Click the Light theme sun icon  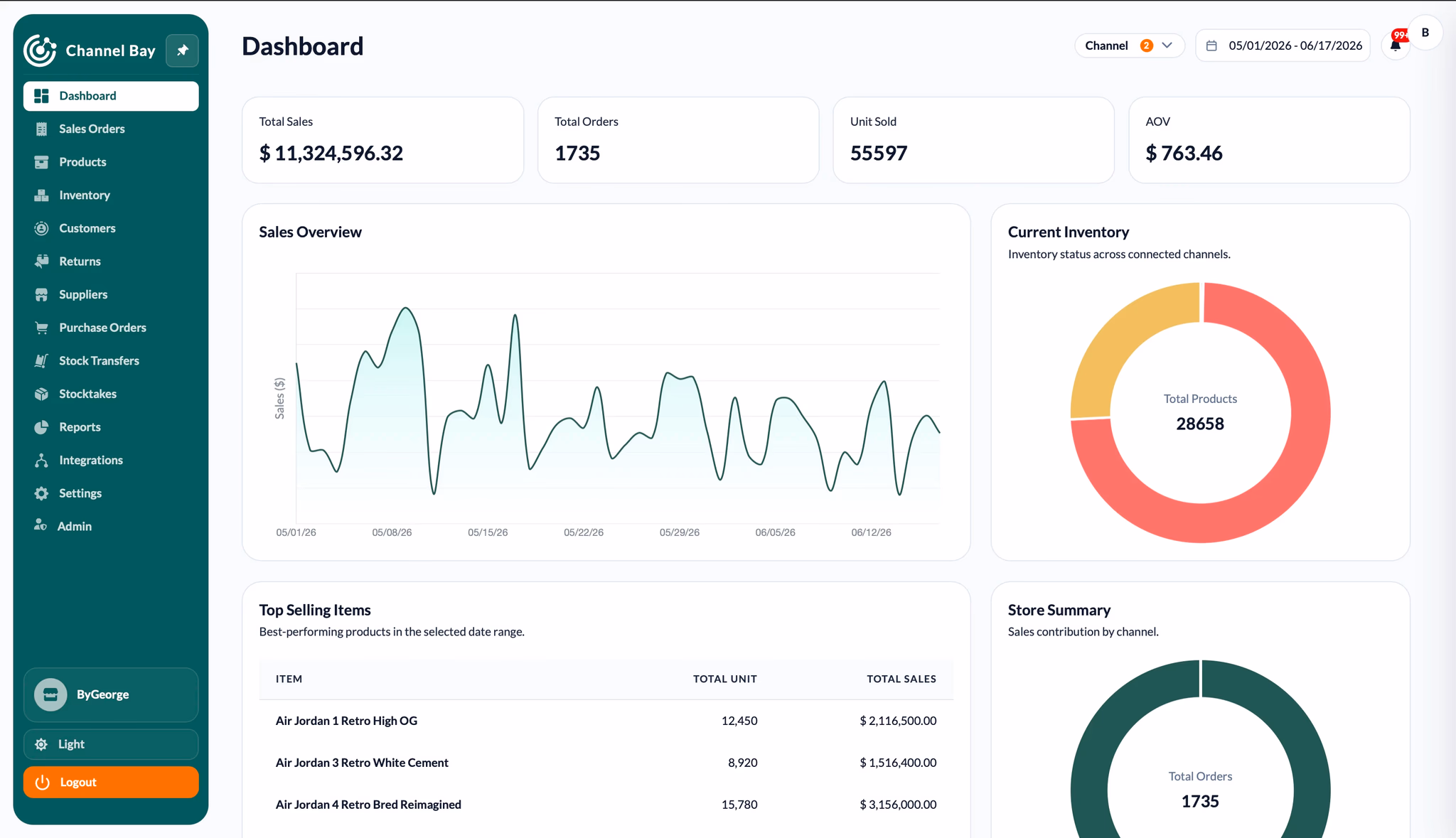[x=41, y=744]
